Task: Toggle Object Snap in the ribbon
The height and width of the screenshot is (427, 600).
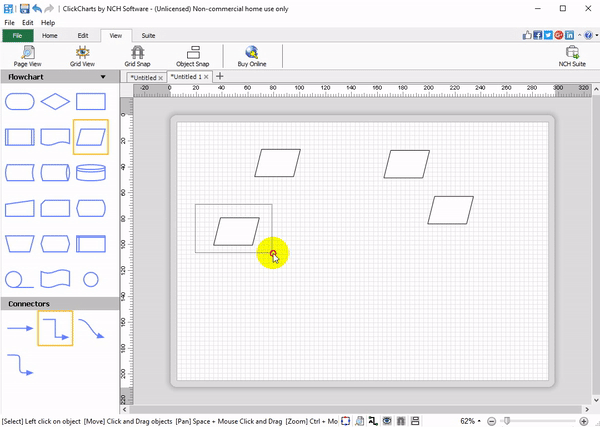Action: [192, 56]
